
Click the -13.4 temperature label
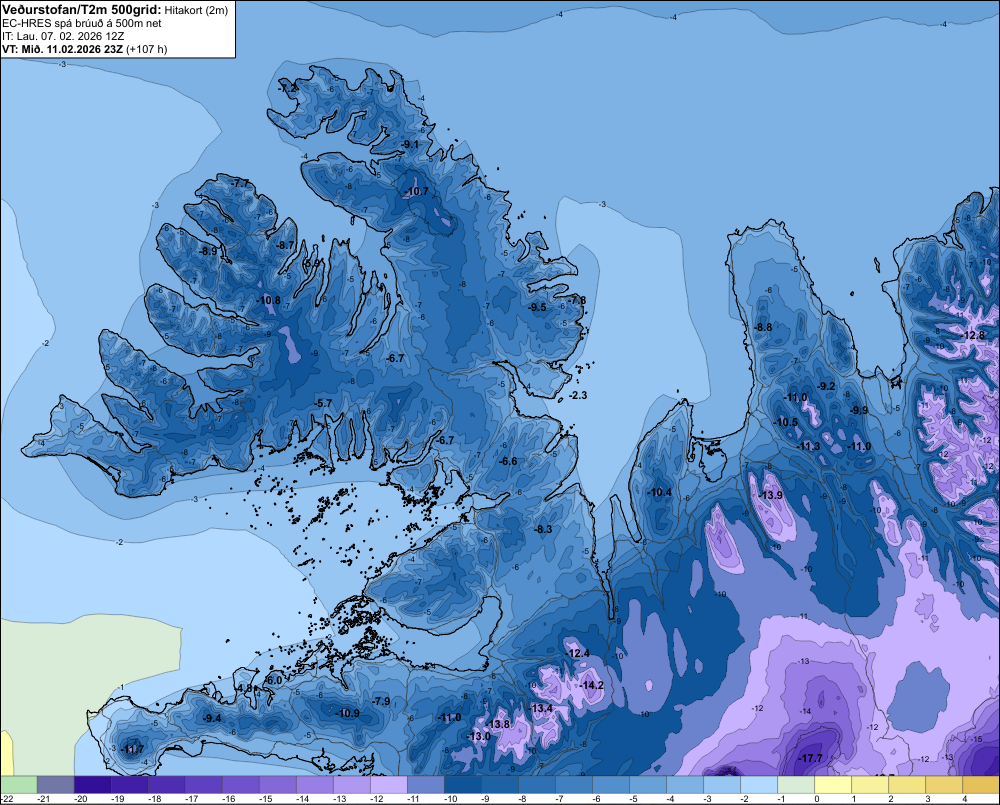[541, 709]
